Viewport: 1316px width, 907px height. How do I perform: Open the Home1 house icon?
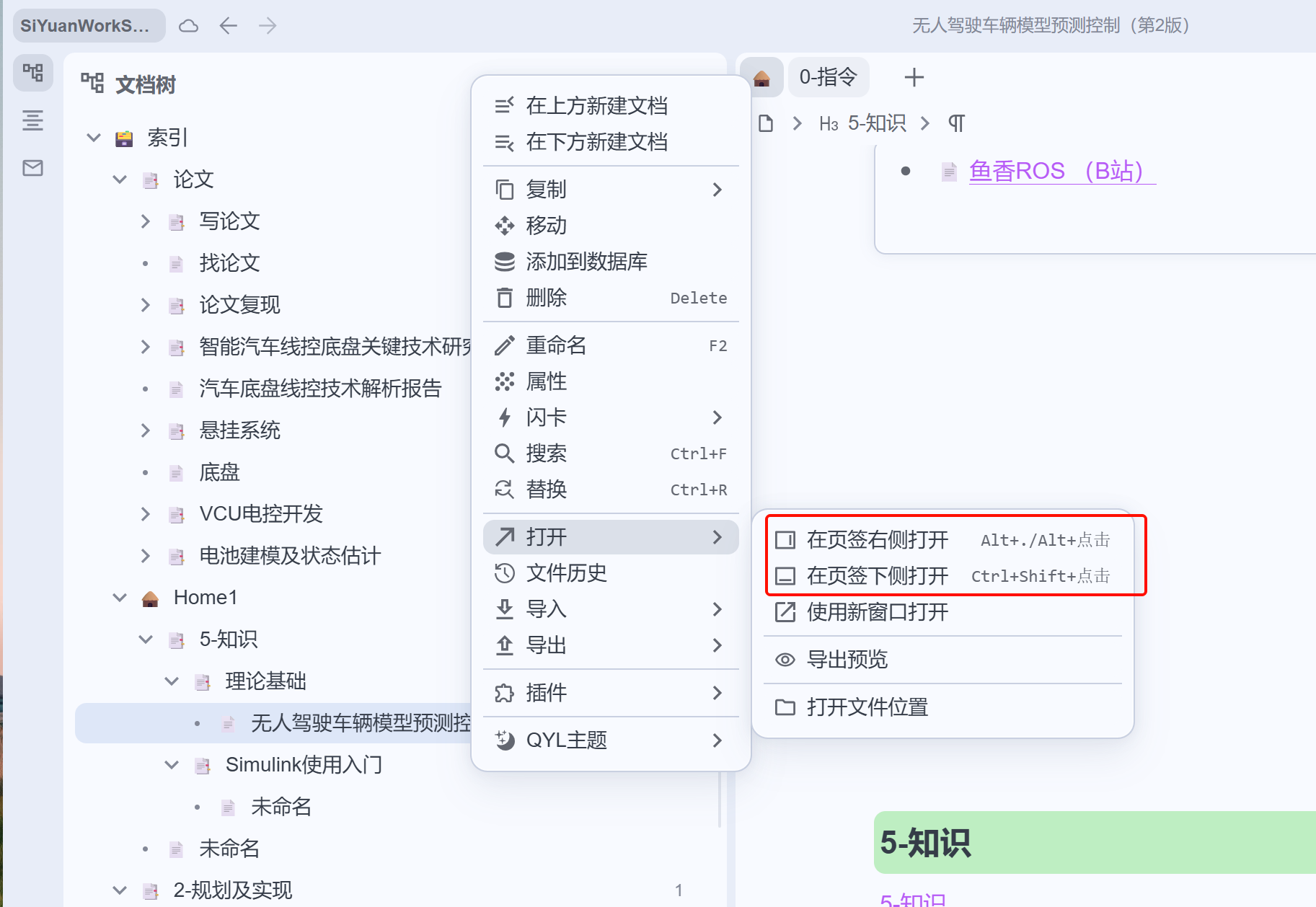(150, 598)
